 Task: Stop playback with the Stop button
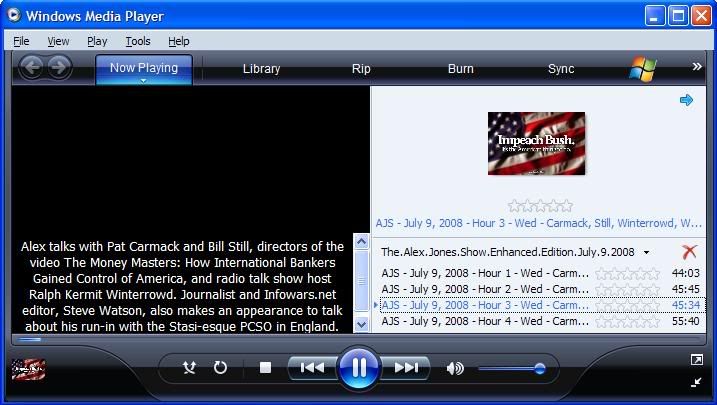click(x=265, y=368)
